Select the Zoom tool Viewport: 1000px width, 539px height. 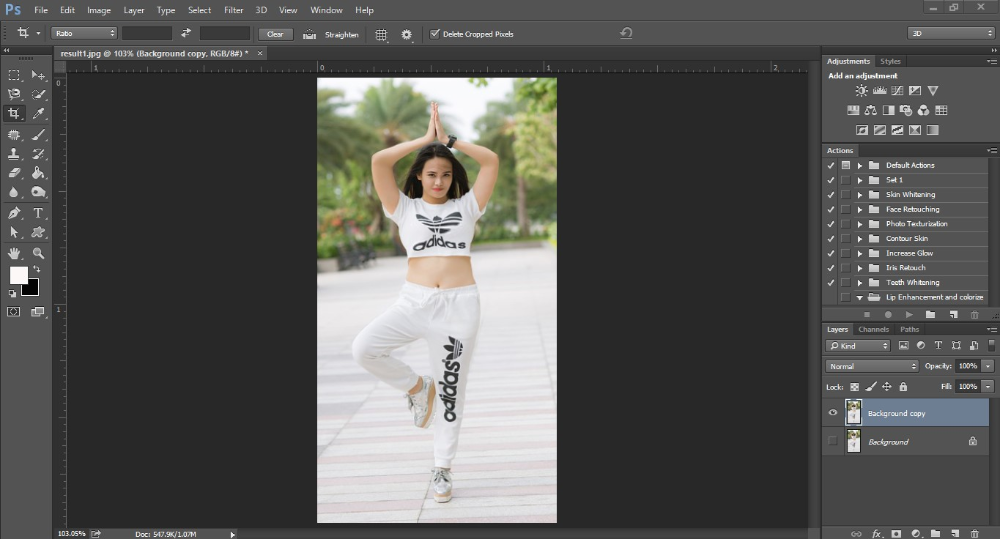coord(38,253)
